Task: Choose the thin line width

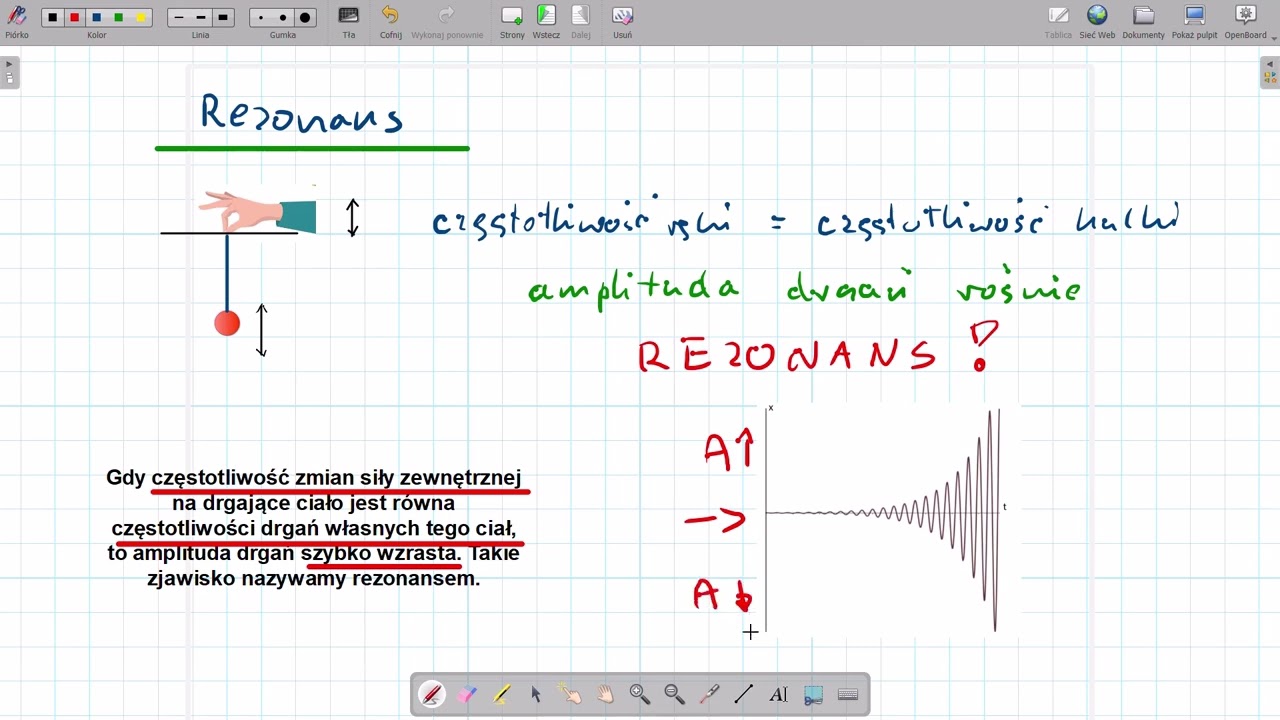Action: point(179,18)
